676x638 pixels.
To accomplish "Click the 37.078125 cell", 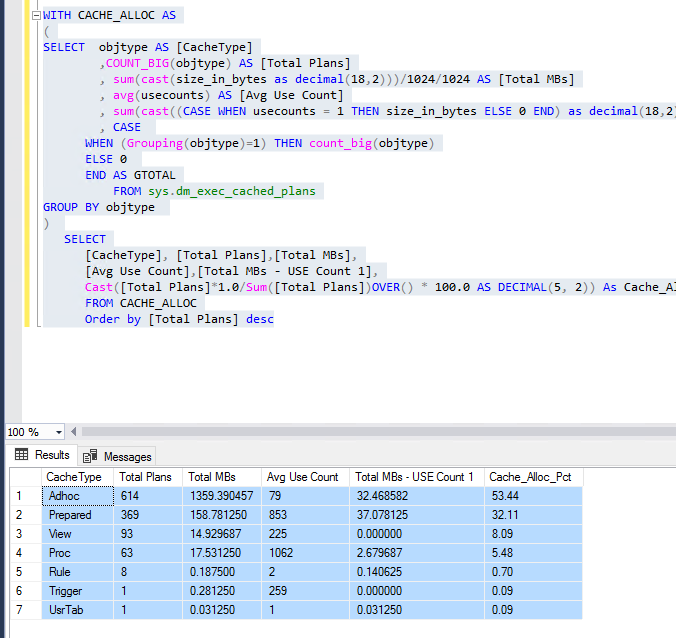I will (417, 515).
